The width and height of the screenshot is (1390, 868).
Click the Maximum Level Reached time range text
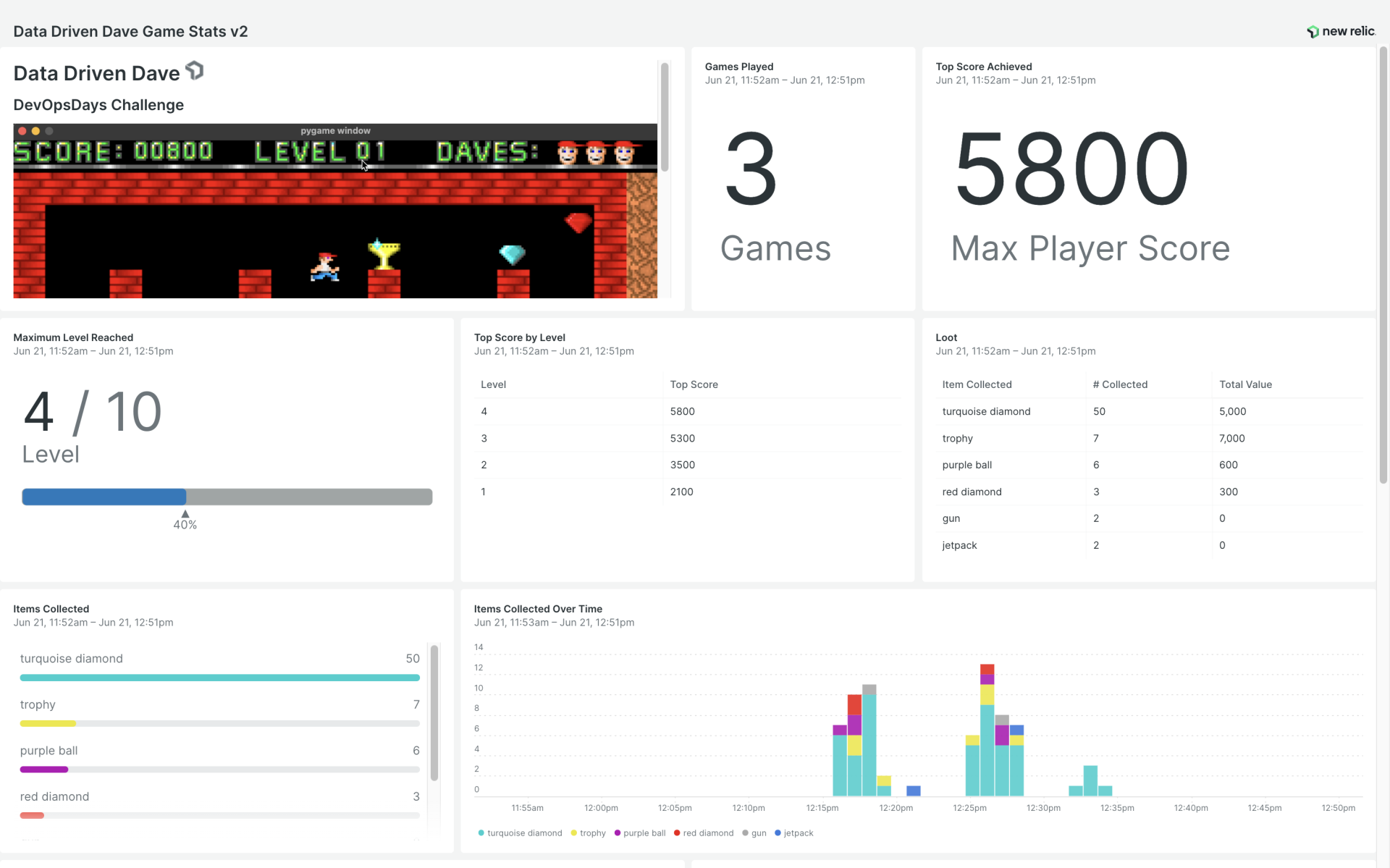[93, 350]
